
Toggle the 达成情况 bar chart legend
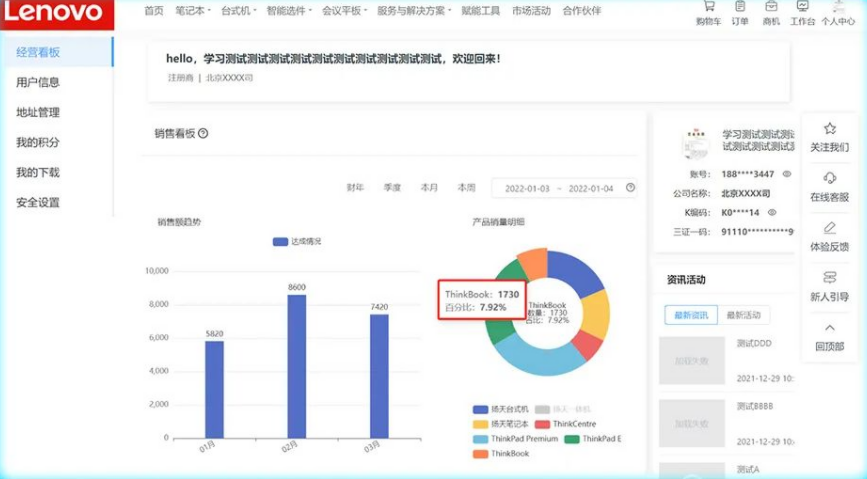296,241
